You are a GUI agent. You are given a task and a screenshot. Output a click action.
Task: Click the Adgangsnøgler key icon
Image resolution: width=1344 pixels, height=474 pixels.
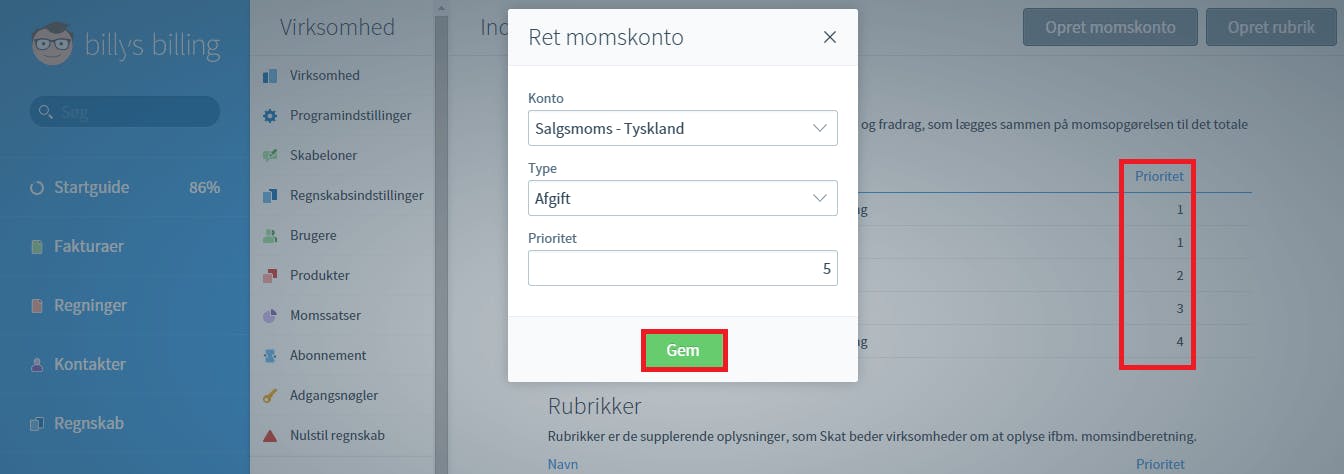(269, 396)
